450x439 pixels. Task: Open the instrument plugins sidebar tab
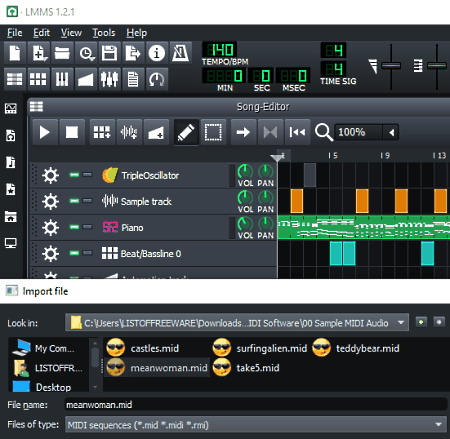(x=11, y=108)
